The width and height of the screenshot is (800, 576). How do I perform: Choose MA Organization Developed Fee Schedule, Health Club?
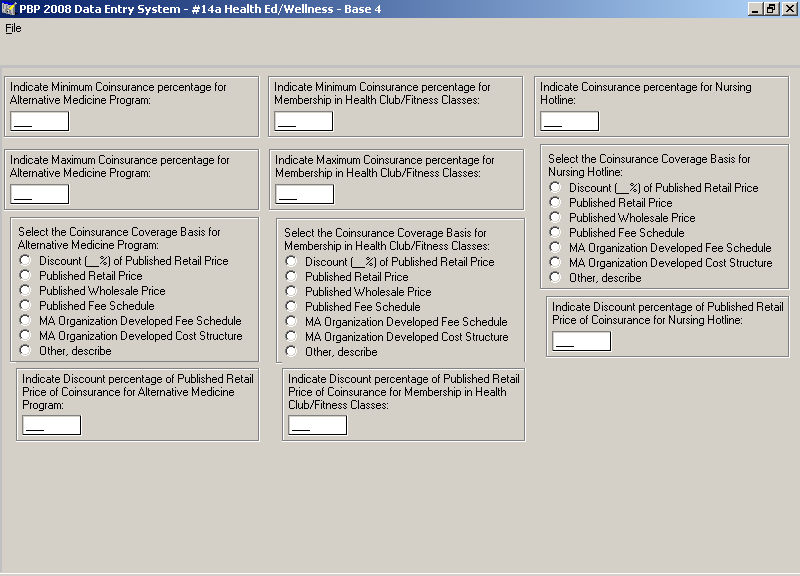(x=396, y=322)
